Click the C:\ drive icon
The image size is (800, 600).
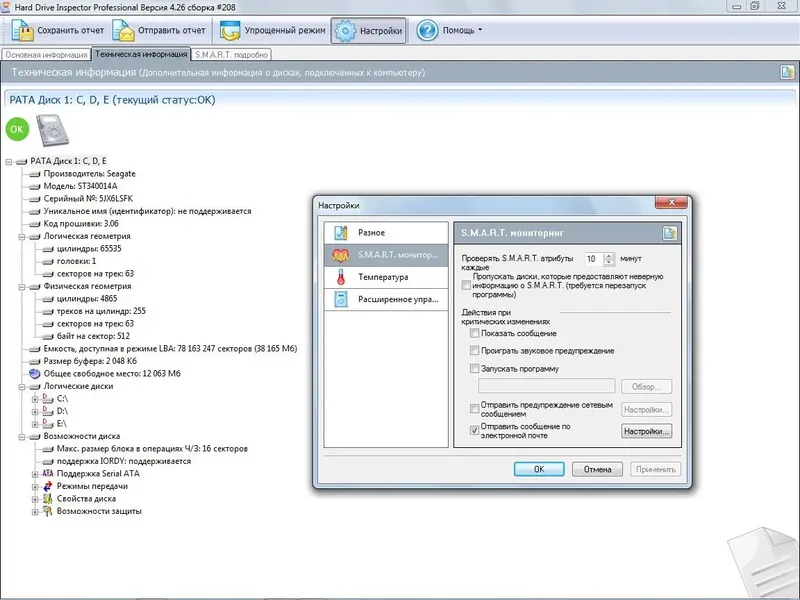pos(48,398)
